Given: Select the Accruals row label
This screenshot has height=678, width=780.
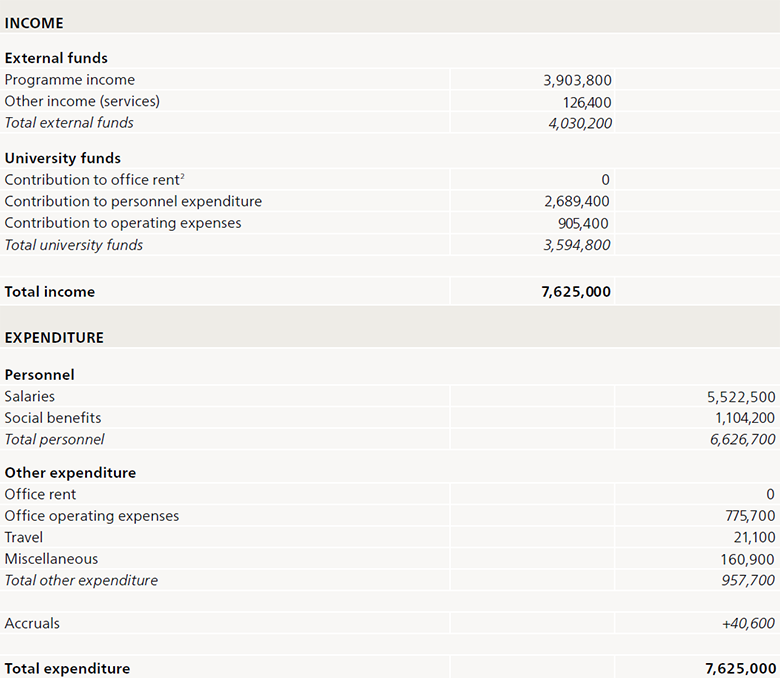Looking at the screenshot, I should 32,623.
